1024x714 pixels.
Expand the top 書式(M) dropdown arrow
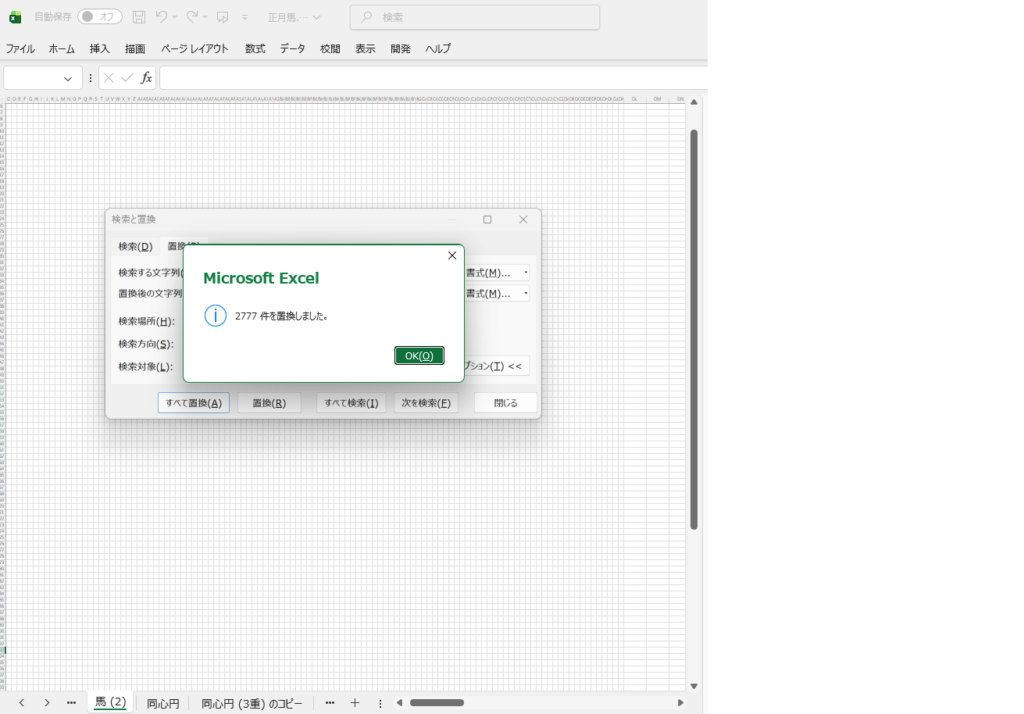(526, 272)
